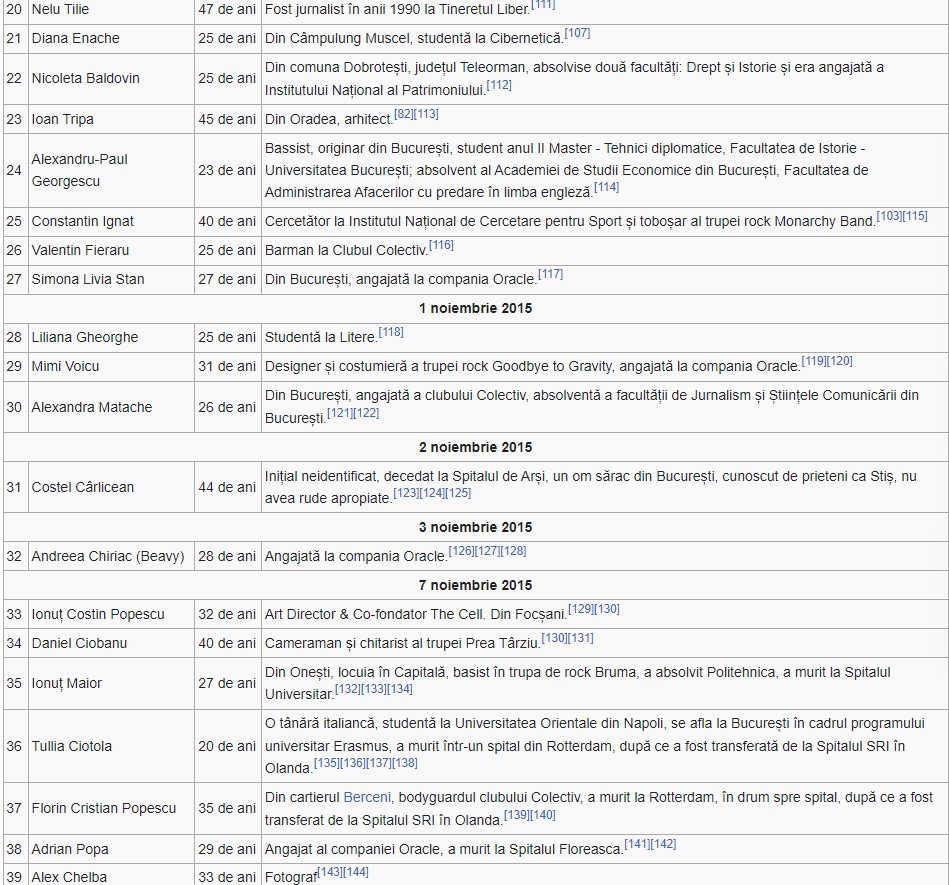This screenshot has height=885, width=949.
Task: Open citation [135] for Tullia Ciotola
Action: click(327, 763)
